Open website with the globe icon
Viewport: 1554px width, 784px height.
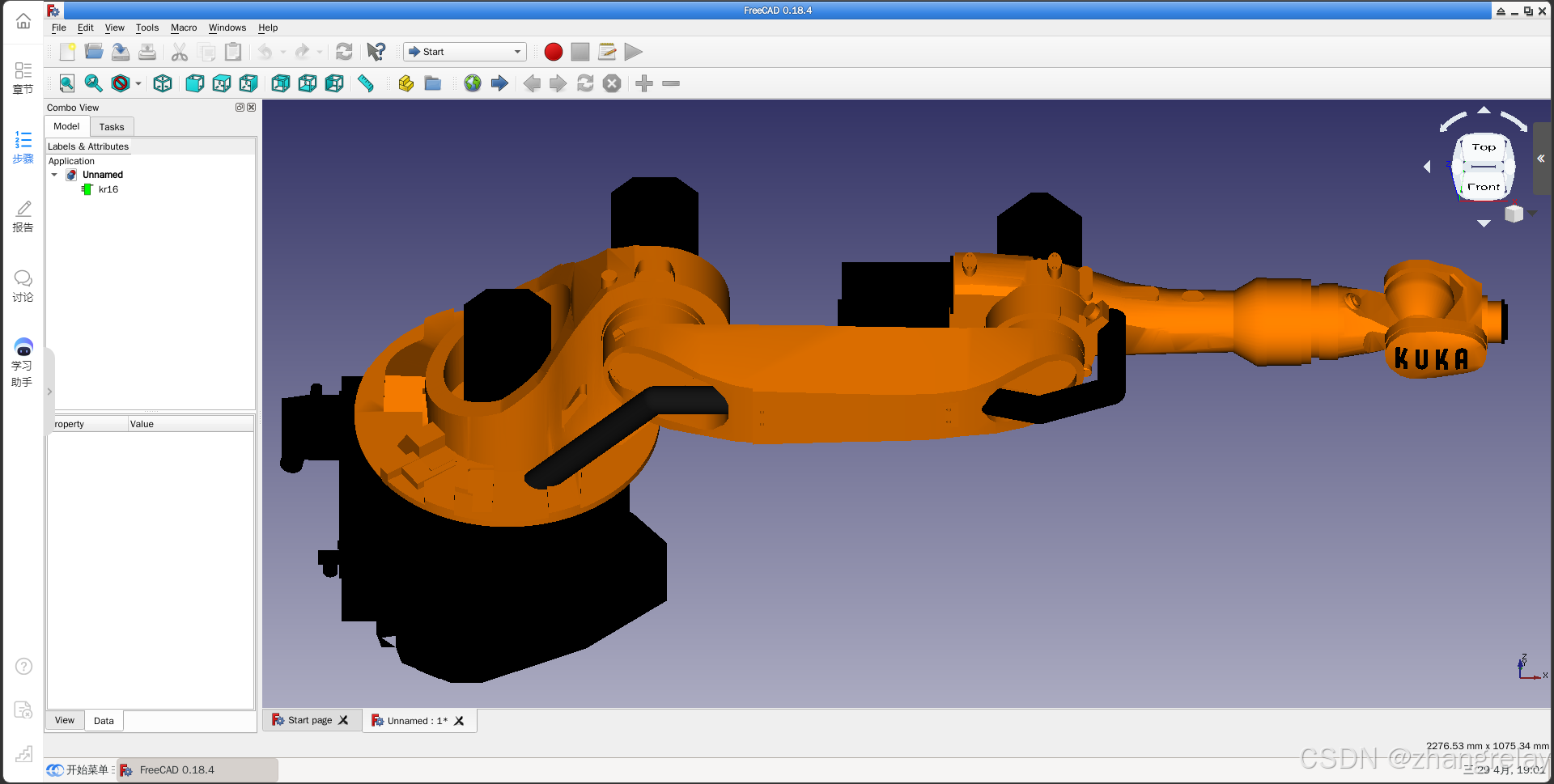[x=473, y=83]
